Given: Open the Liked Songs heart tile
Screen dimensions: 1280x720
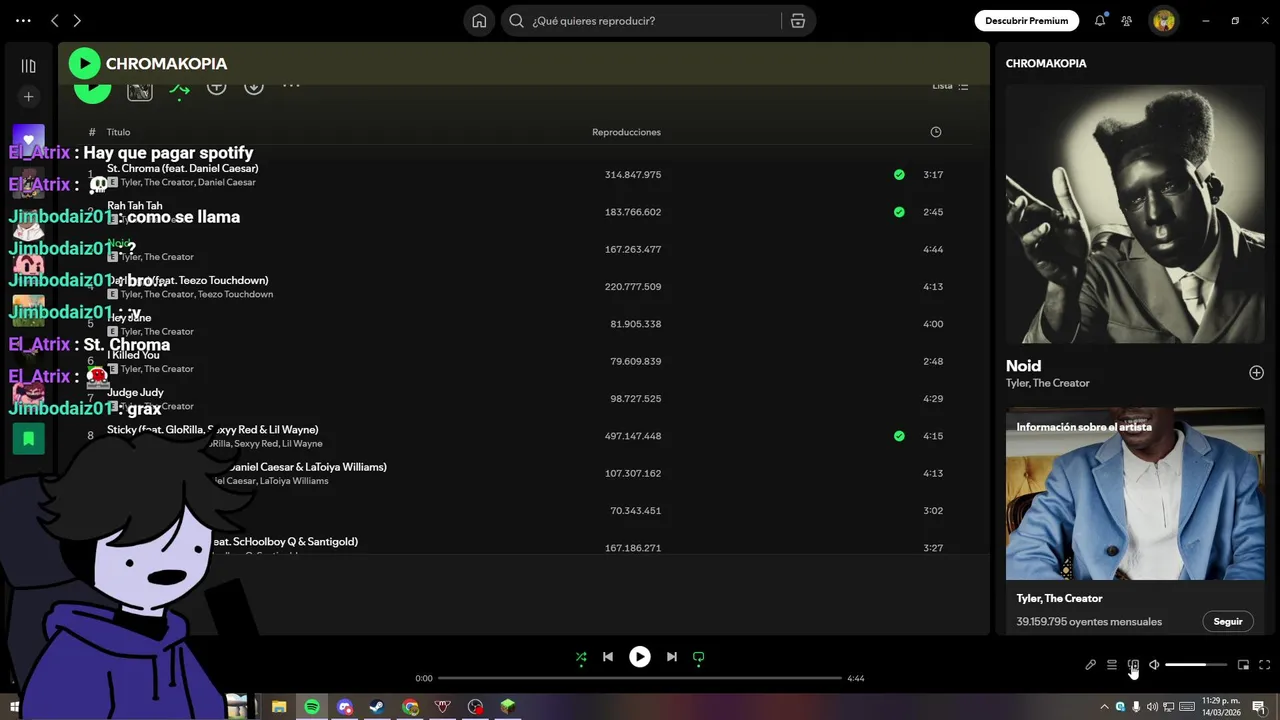Looking at the screenshot, I should (28, 139).
